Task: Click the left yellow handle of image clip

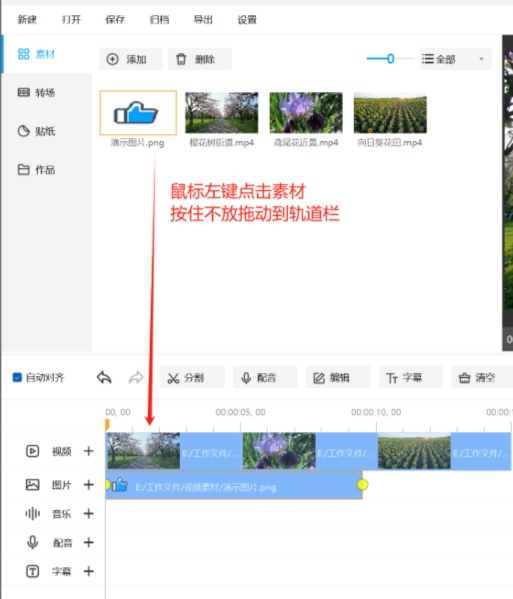Action: 108,485
